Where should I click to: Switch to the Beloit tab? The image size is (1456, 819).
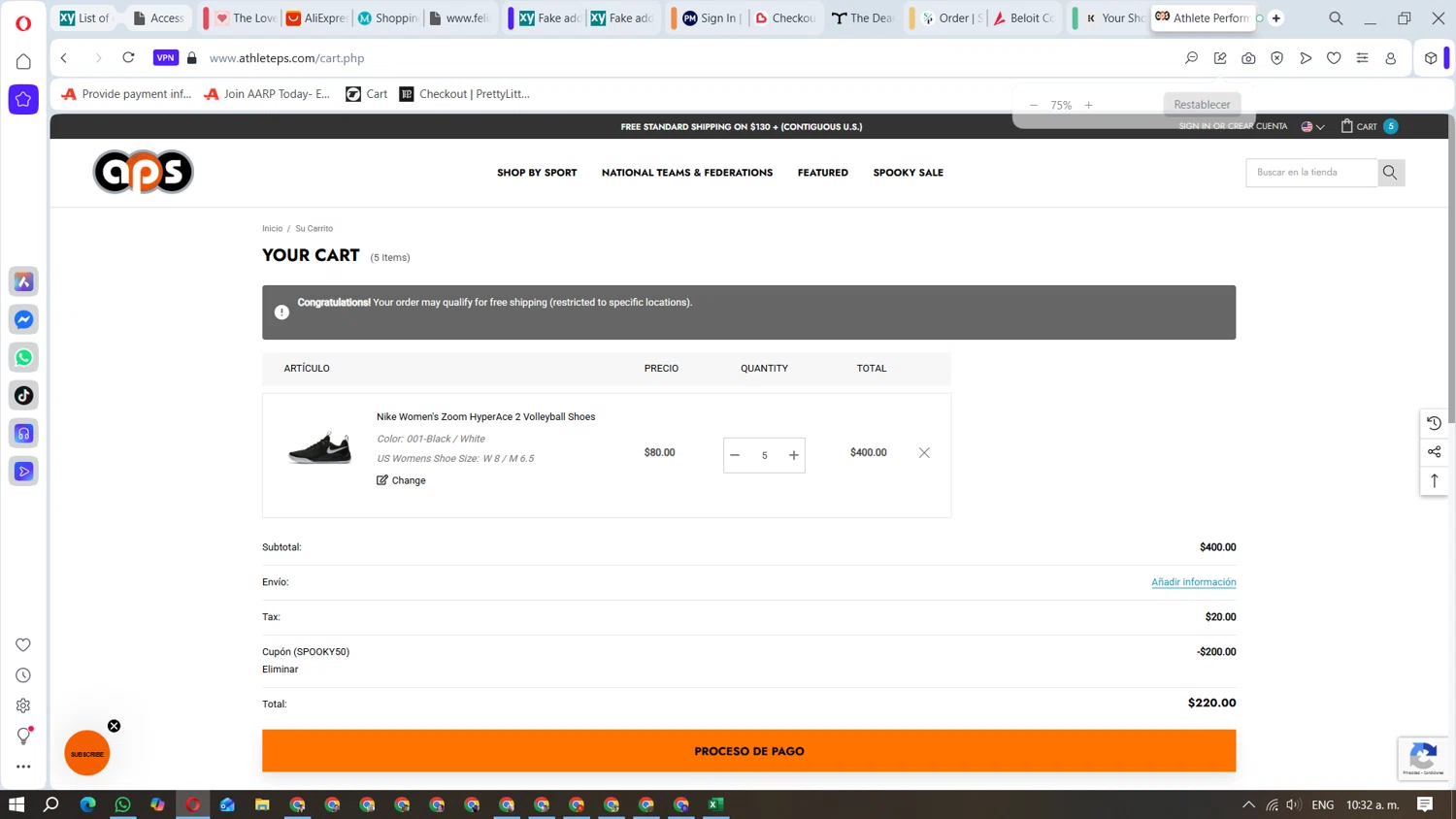[x=1023, y=18]
